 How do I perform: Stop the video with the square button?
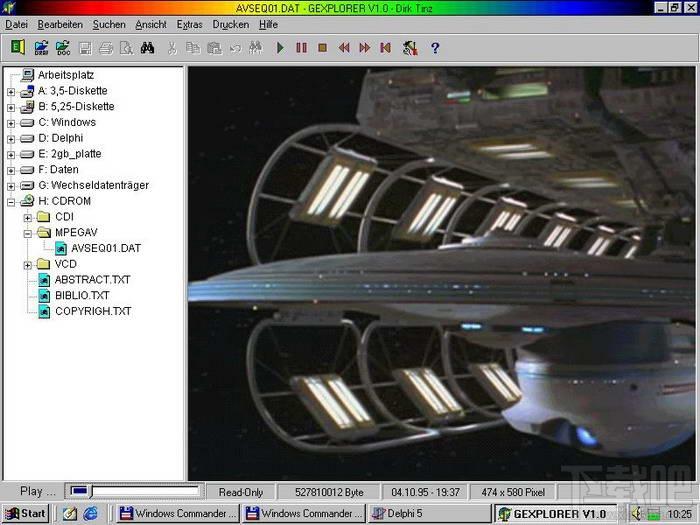(322, 47)
